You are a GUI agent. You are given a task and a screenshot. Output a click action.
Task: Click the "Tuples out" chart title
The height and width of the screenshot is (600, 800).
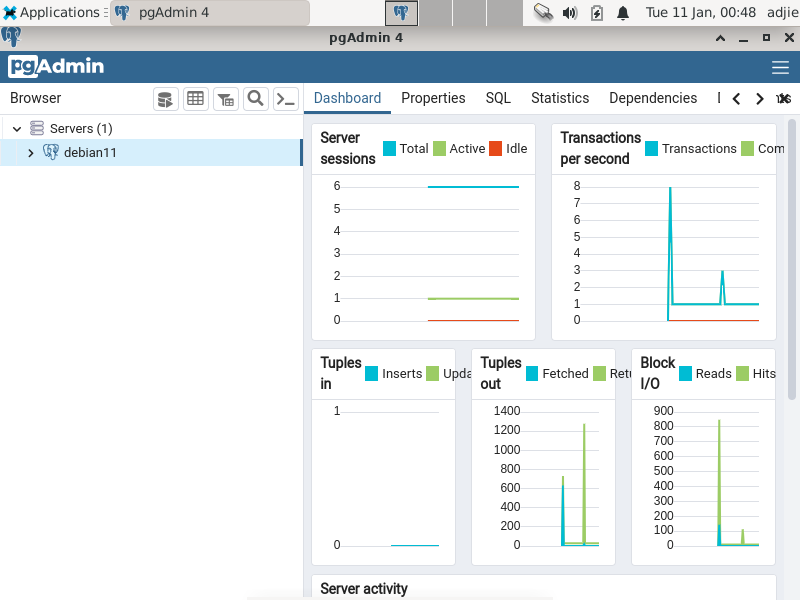click(501, 373)
